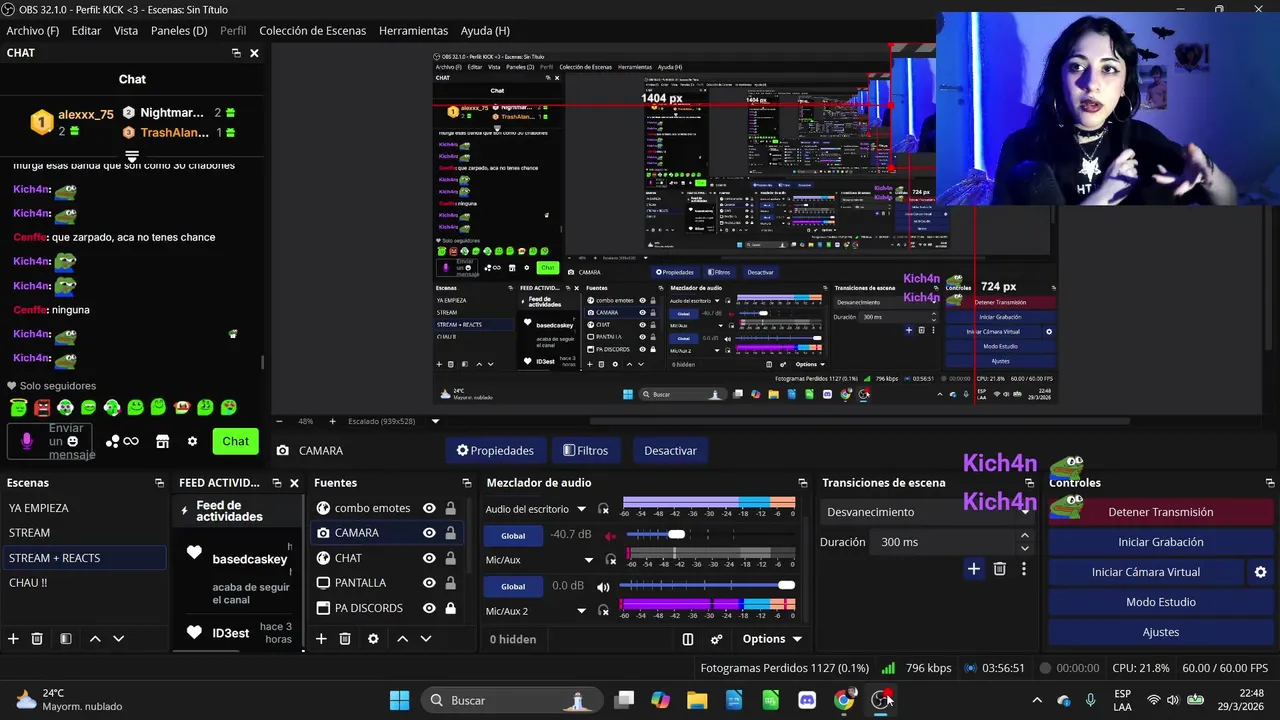Decrease Duración with down arrow
The height and width of the screenshot is (720, 1280).
coord(1024,548)
